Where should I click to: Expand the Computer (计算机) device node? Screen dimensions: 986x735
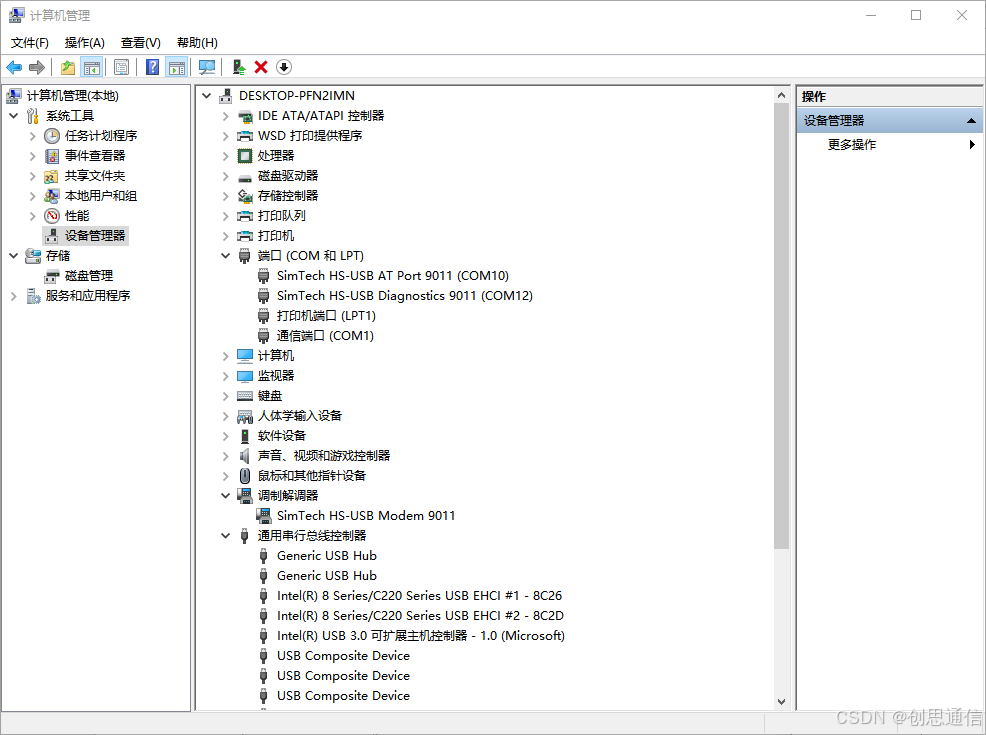pyautogui.click(x=225, y=356)
